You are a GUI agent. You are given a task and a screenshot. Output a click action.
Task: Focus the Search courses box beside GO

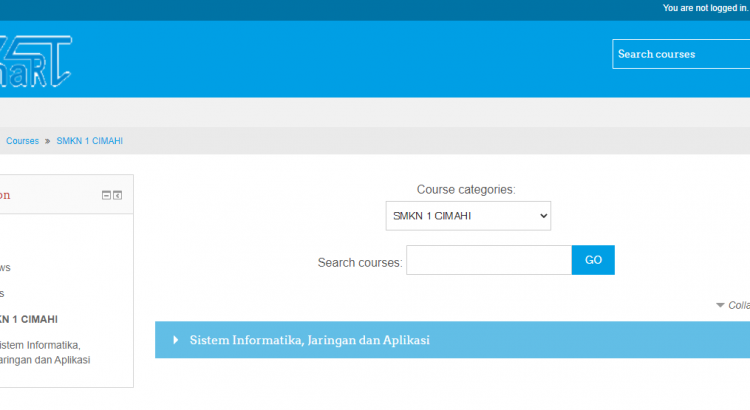point(489,260)
